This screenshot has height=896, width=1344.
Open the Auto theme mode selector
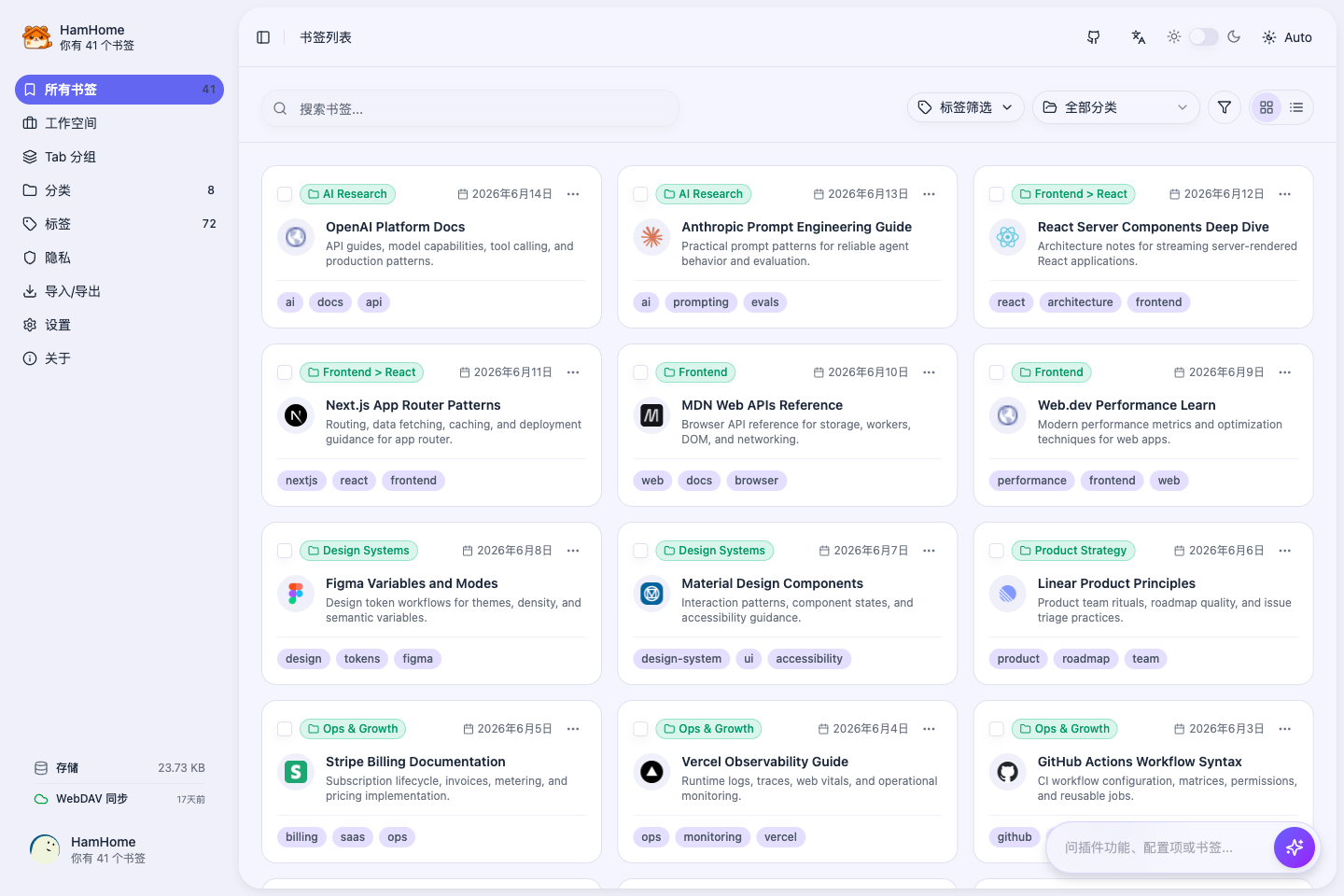[1287, 37]
